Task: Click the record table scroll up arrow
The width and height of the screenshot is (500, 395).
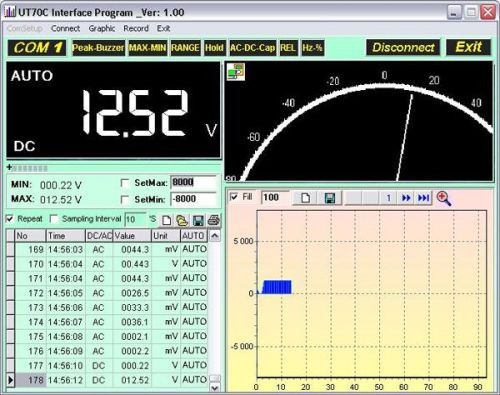Action: pos(215,236)
